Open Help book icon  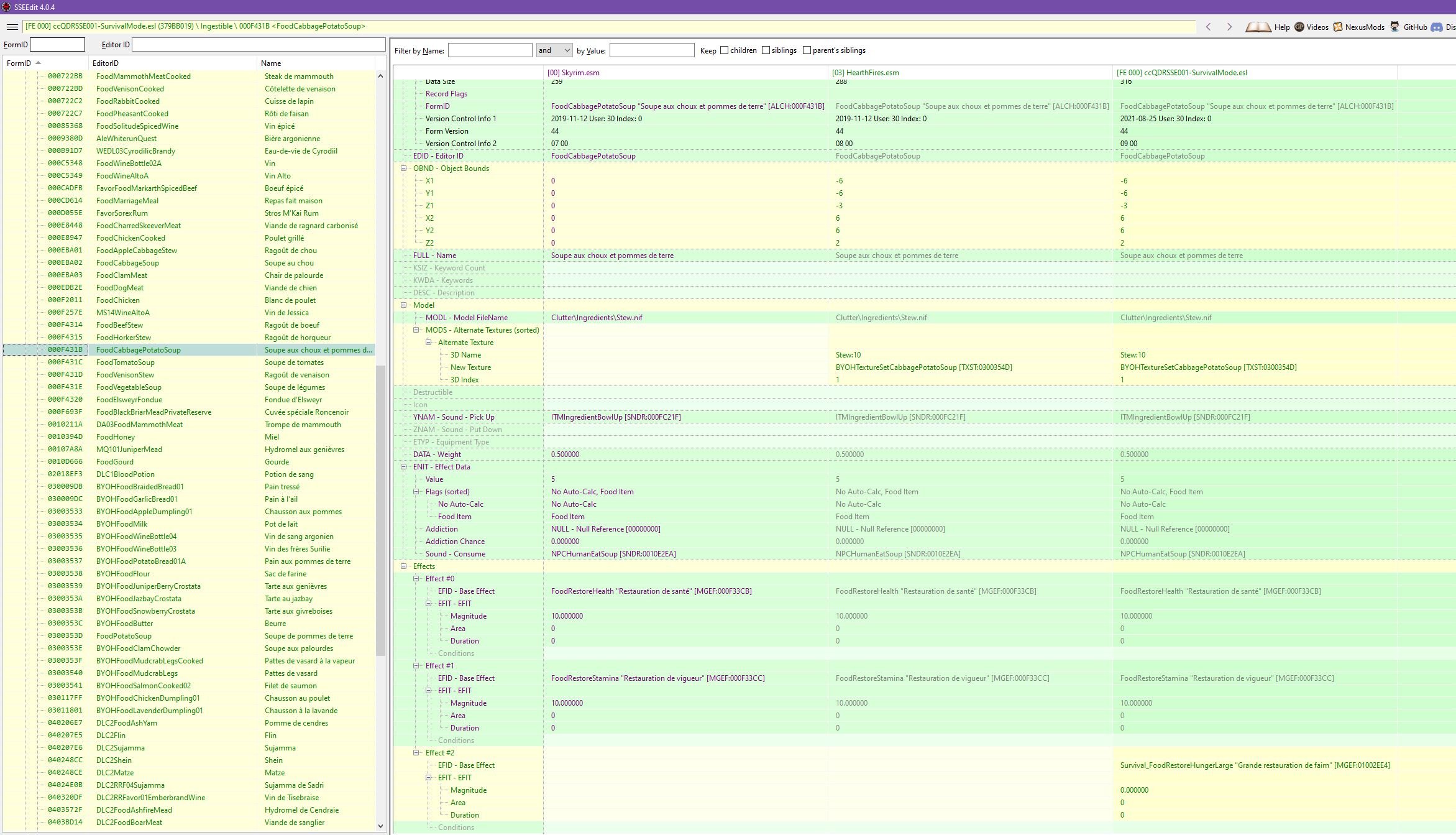coord(1258,27)
